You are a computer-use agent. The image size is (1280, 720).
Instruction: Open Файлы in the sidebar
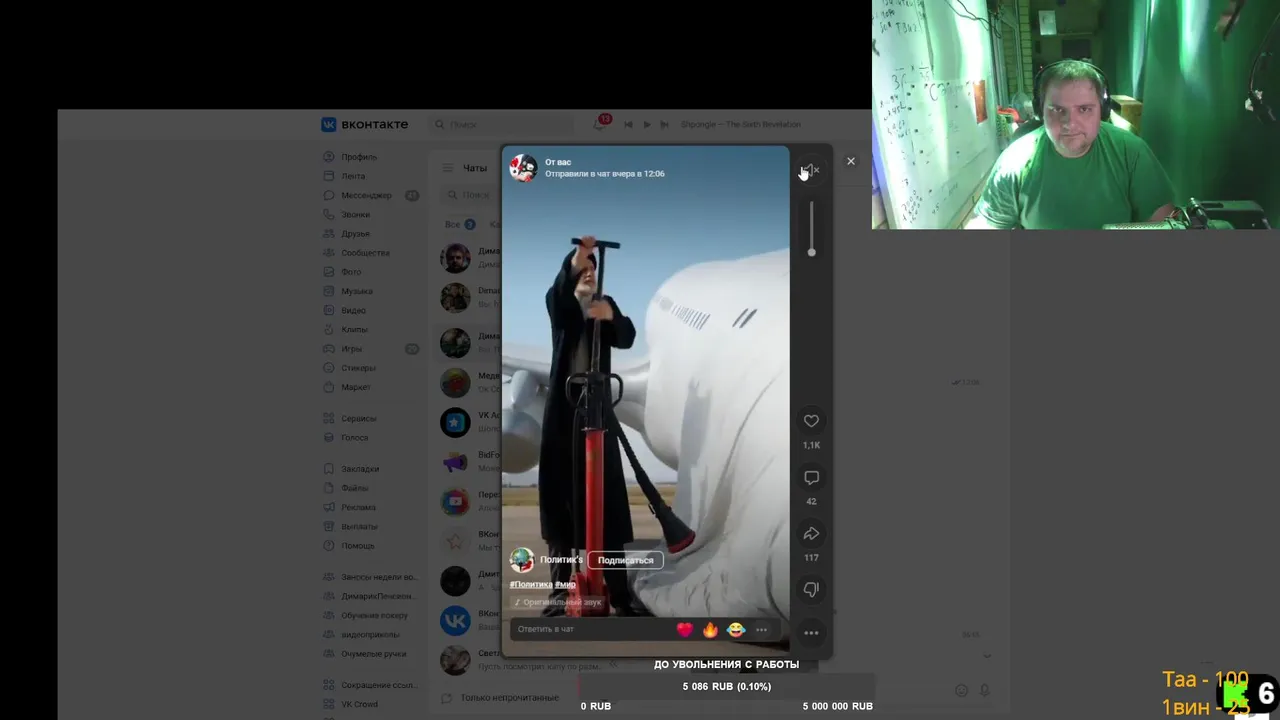click(355, 488)
